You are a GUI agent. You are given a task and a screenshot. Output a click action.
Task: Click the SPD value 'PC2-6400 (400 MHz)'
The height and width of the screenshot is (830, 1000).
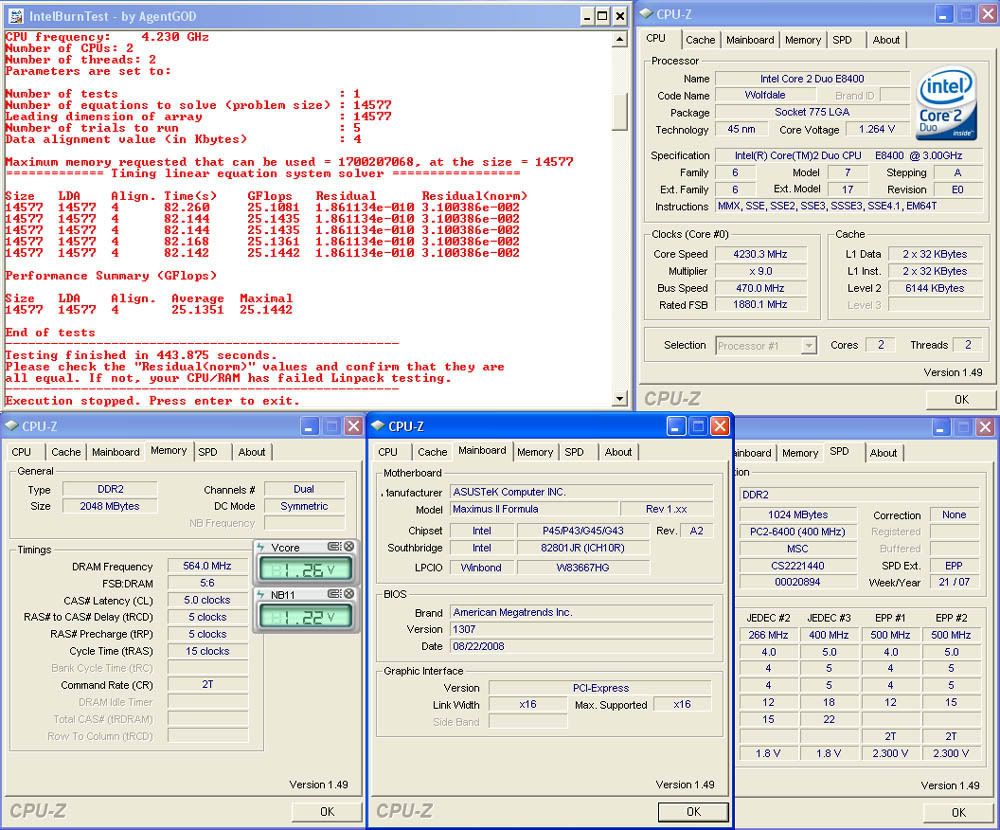click(798, 531)
